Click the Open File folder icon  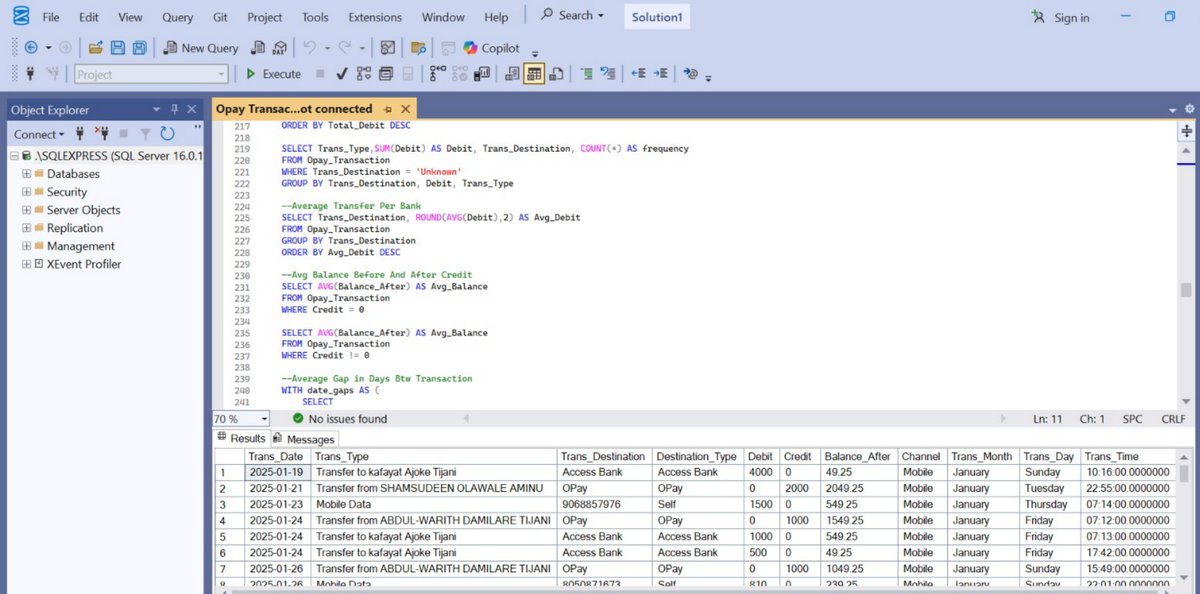click(x=96, y=48)
